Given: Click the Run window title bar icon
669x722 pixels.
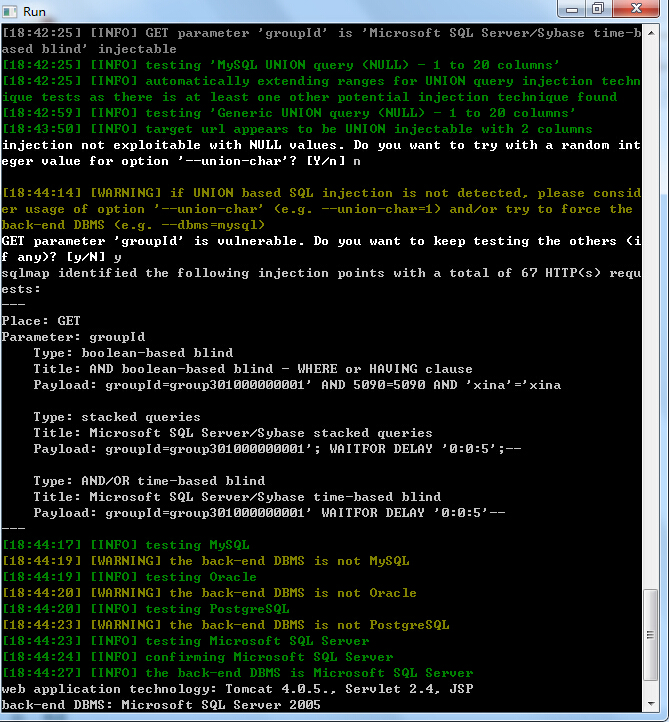Looking at the screenshot, I should click(10, 11).
